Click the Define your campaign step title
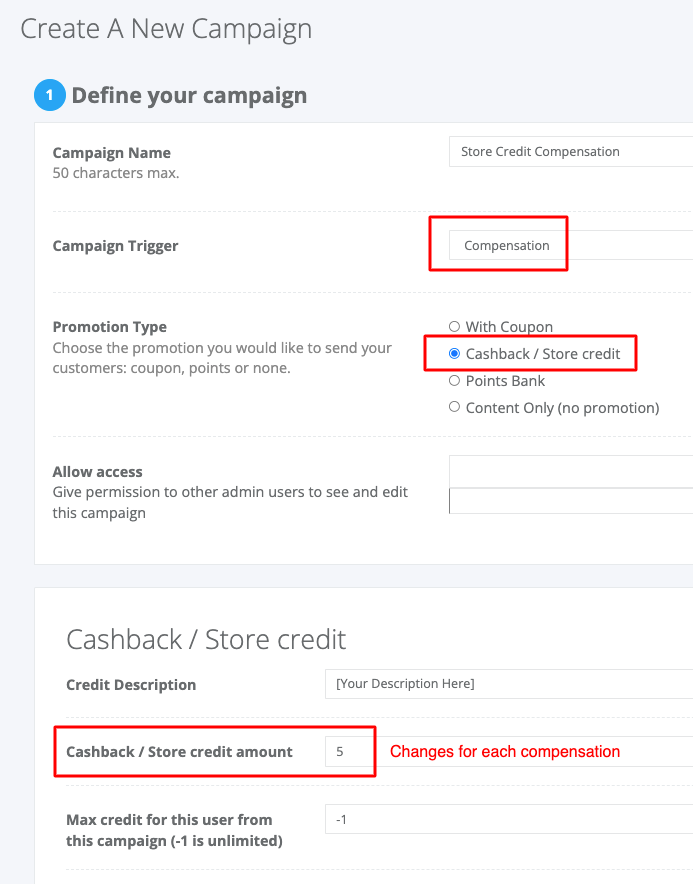The image size is (693, 884). 189,95
